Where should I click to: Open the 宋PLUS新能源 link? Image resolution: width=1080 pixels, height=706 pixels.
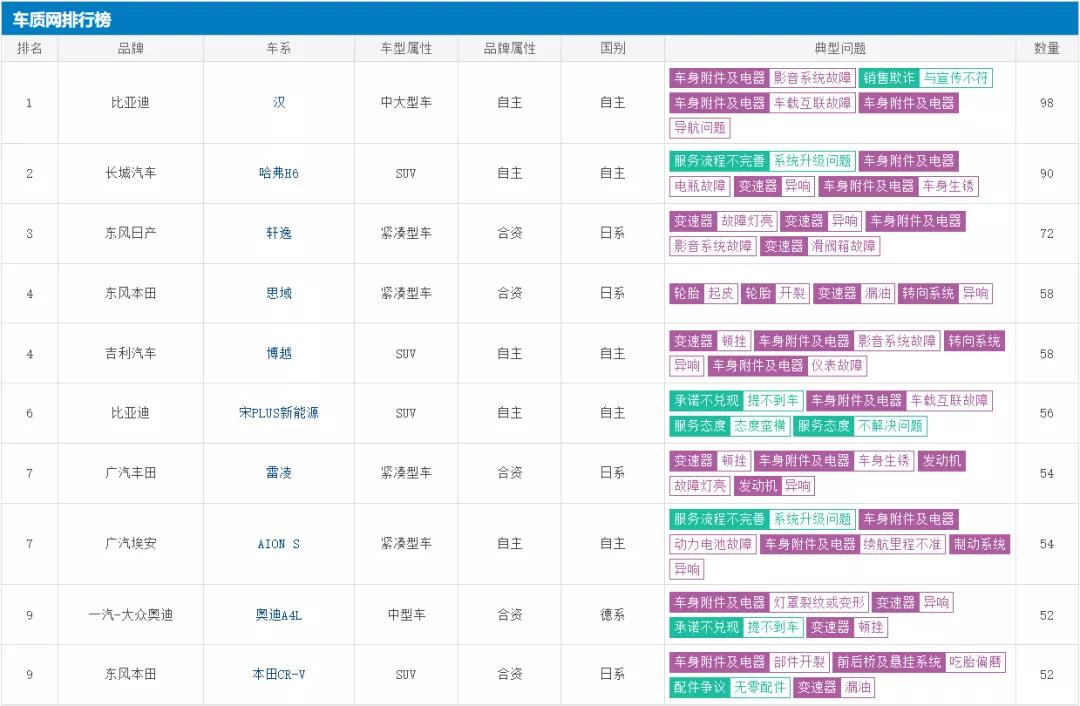(x=279, y=413)
